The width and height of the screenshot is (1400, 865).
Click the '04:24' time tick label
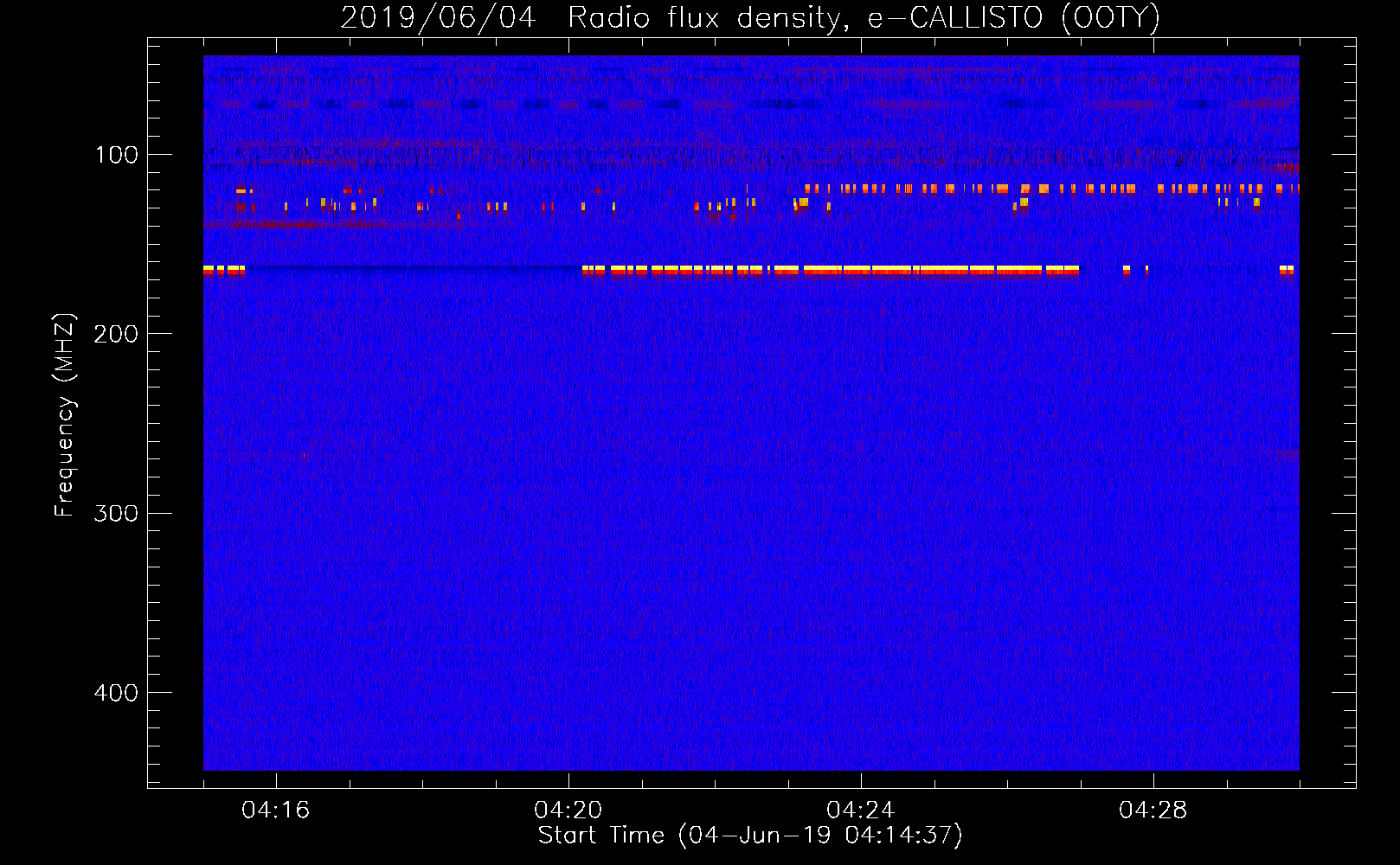[861, 811]
